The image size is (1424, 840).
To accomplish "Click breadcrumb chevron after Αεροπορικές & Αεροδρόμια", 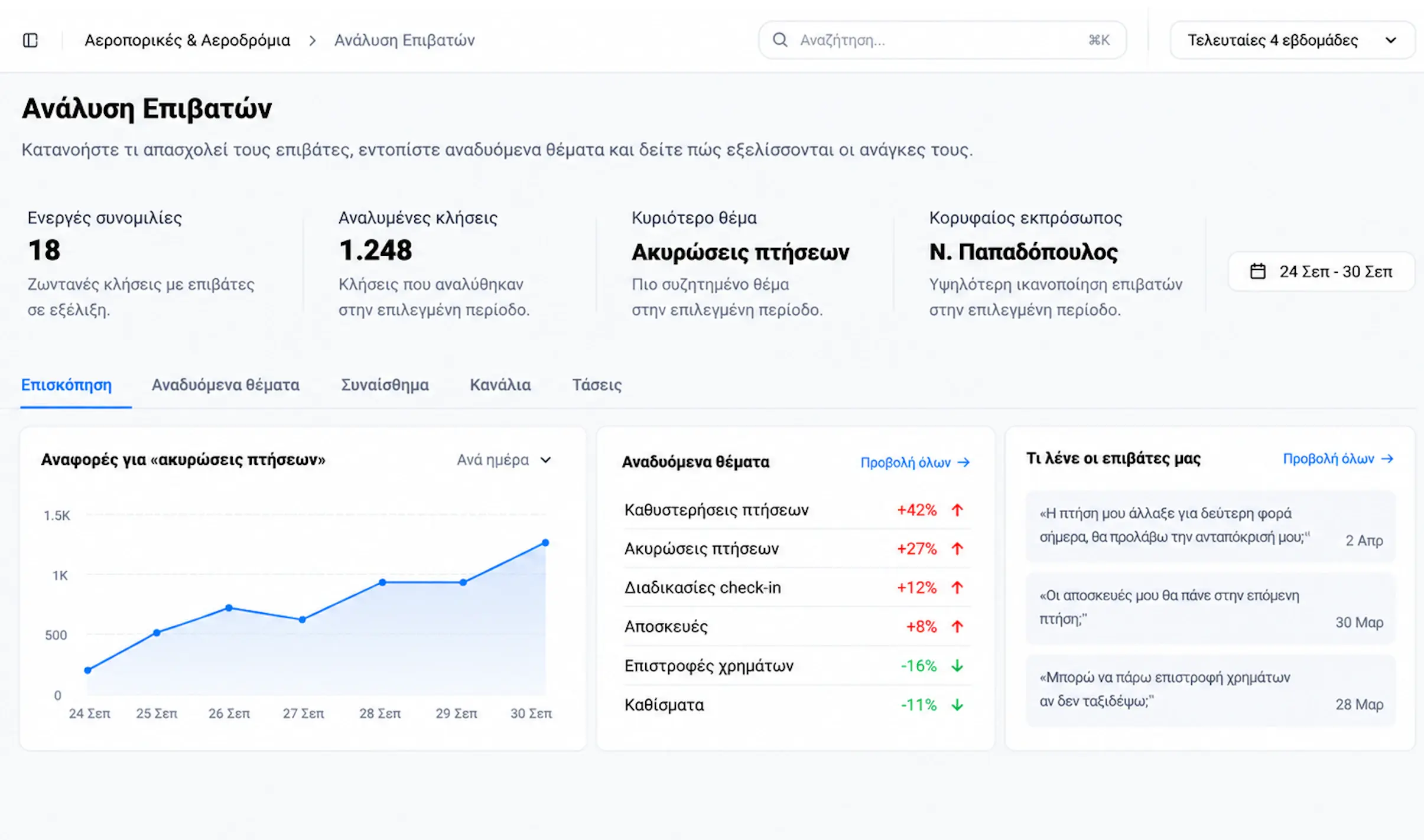I will (x=313, y=40).
